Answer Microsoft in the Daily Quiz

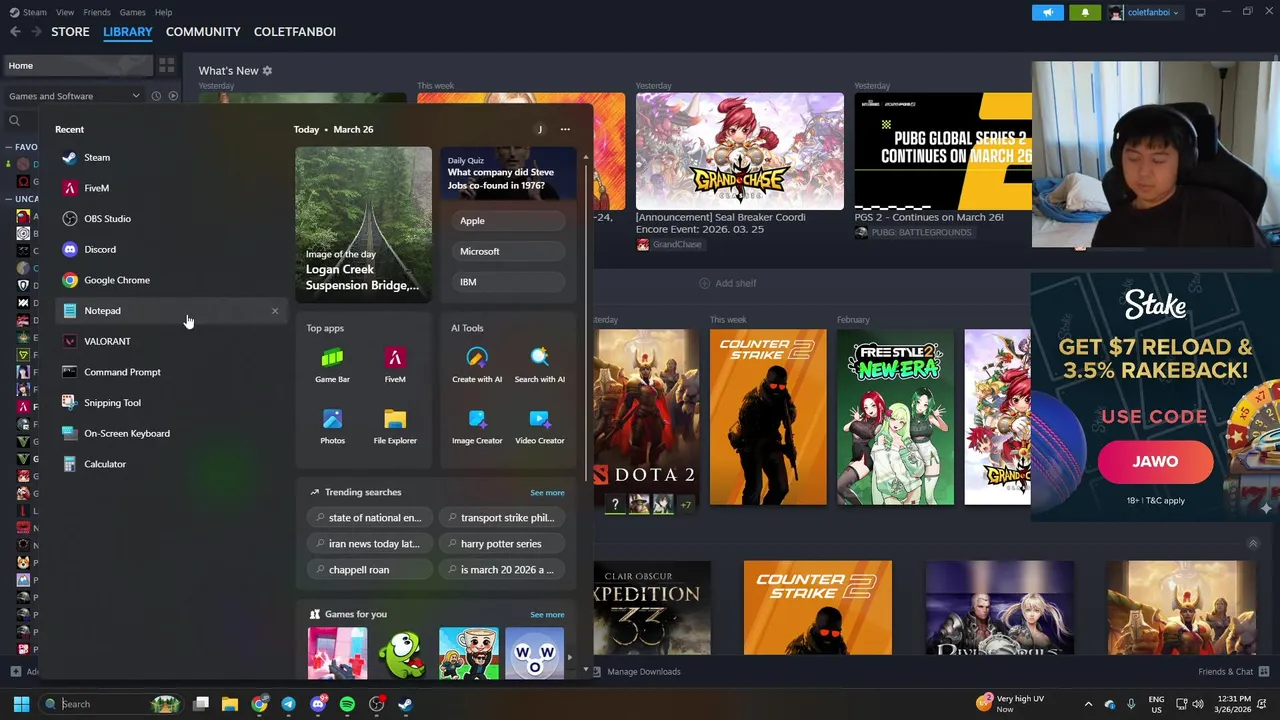[x=508, y=252]
